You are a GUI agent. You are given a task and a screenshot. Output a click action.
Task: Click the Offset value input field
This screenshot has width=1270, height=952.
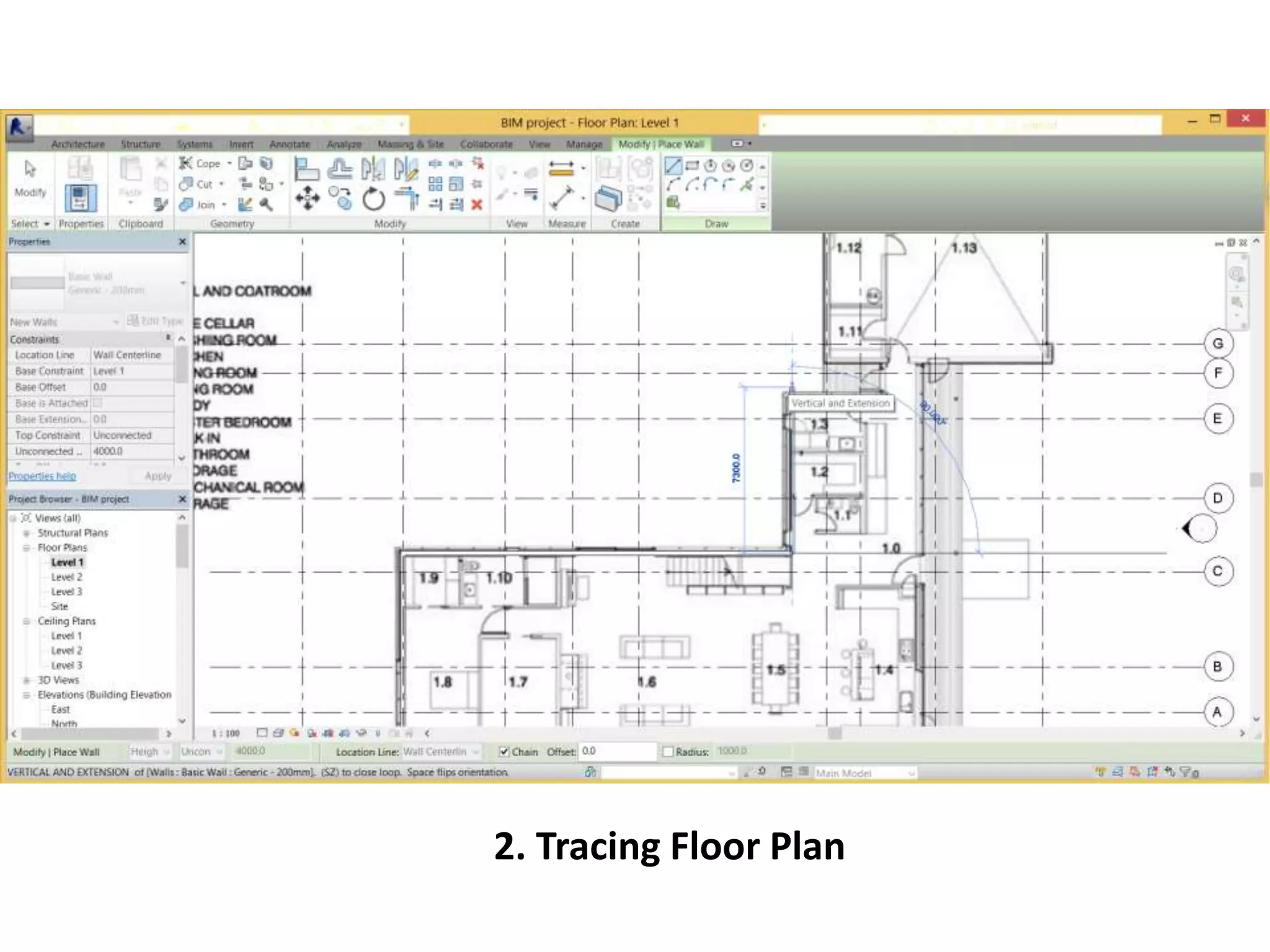(x=616, y=751)
